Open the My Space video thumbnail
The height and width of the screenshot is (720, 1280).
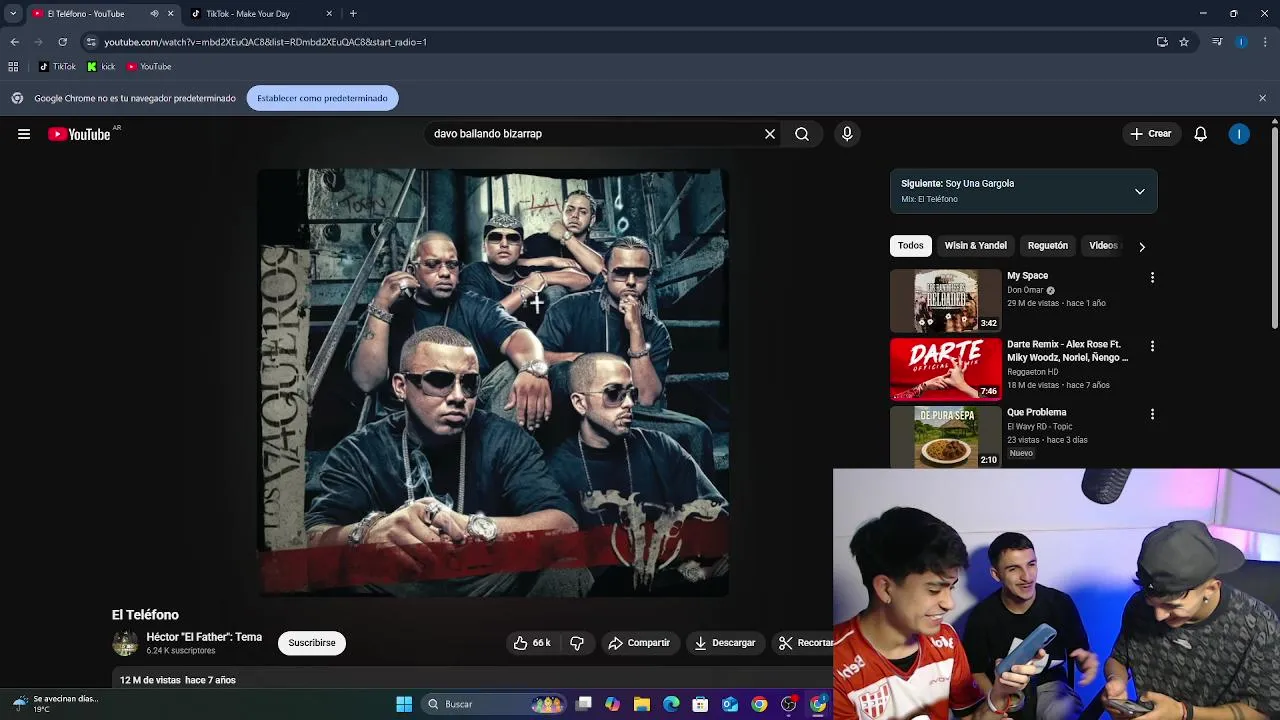coord(945,300)
